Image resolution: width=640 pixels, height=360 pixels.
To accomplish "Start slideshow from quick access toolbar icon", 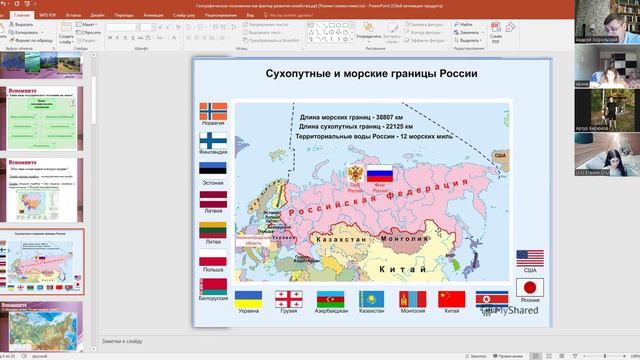I will tap(27, 4).
